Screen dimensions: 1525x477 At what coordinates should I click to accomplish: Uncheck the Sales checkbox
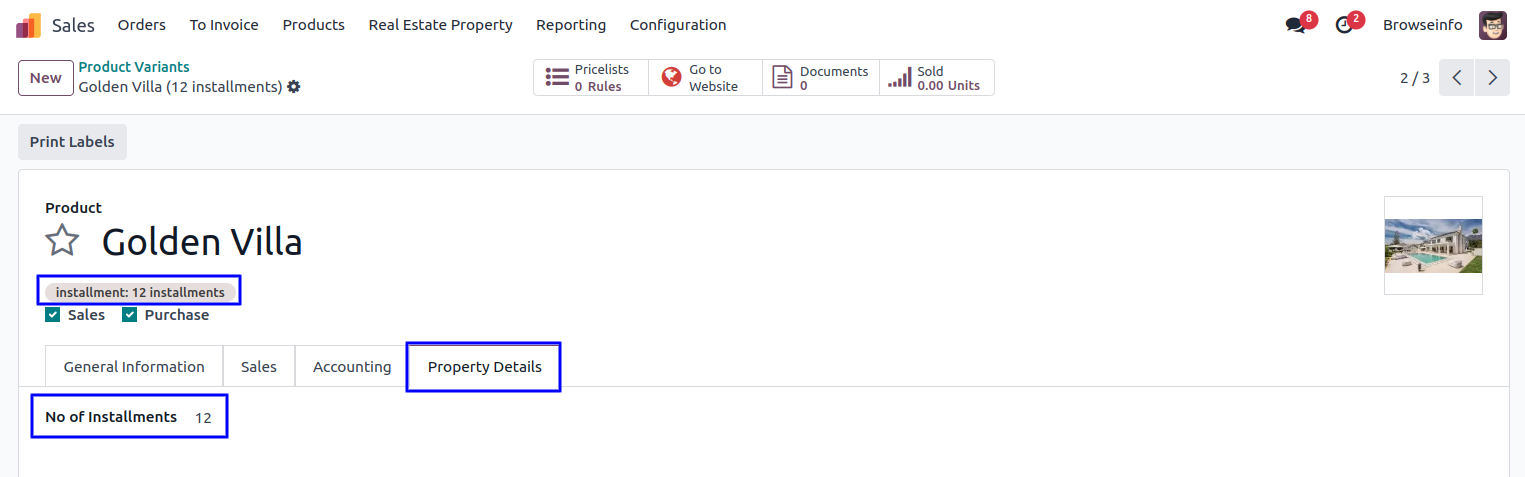pyautogui.click(x=53, y=315)
